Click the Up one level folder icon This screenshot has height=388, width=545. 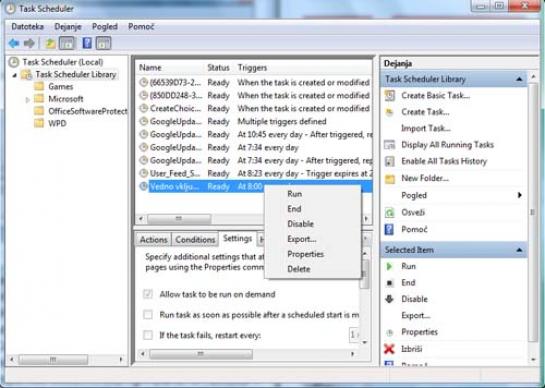pos(50,43)
